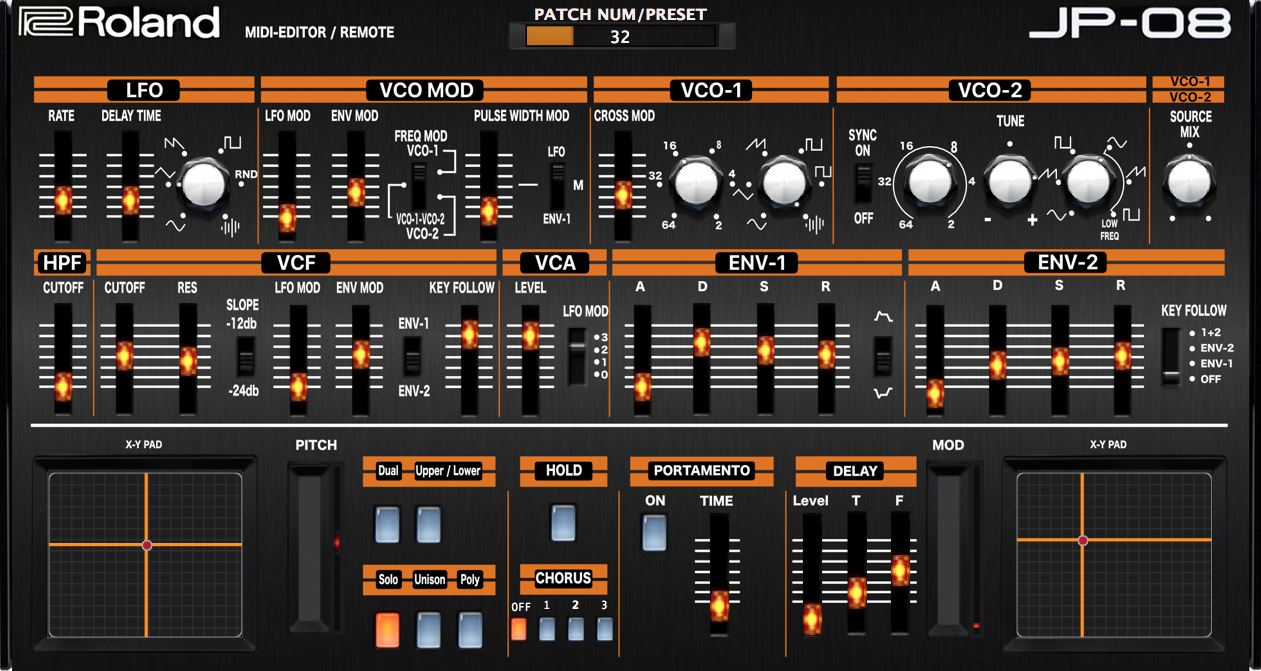Click the PATCH NUM/PRESET value field
The height and width of the screenshot is (671, 1261).
tap(621, 37)
